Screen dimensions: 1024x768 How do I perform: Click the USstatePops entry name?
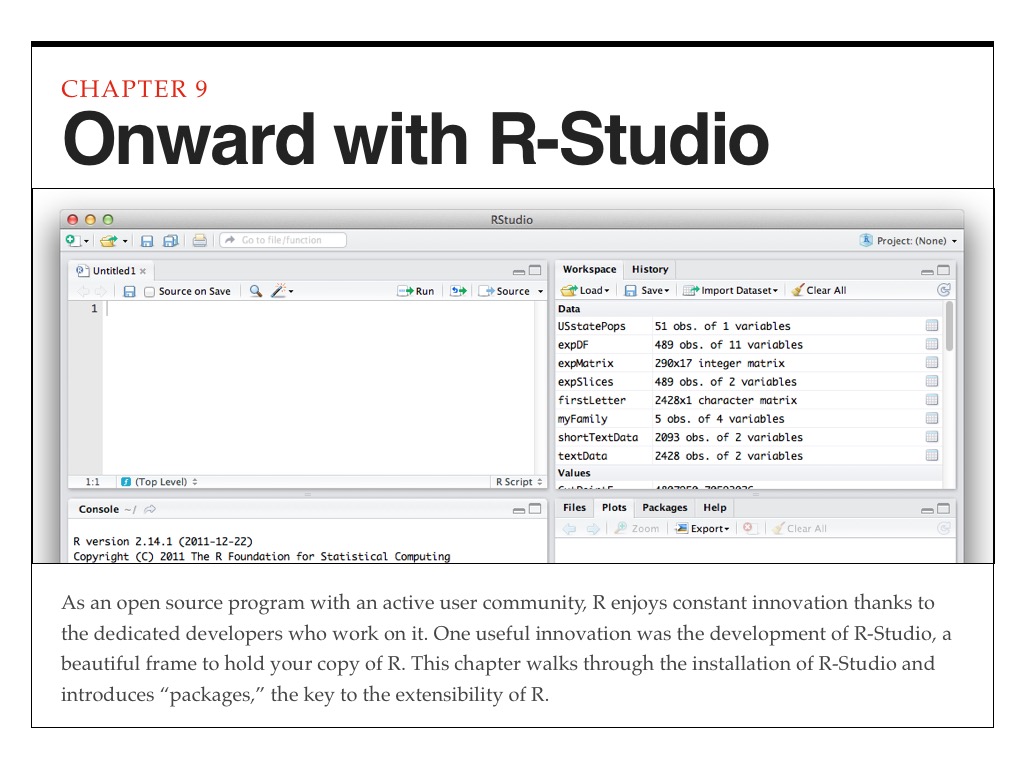(x=592, y=326)
